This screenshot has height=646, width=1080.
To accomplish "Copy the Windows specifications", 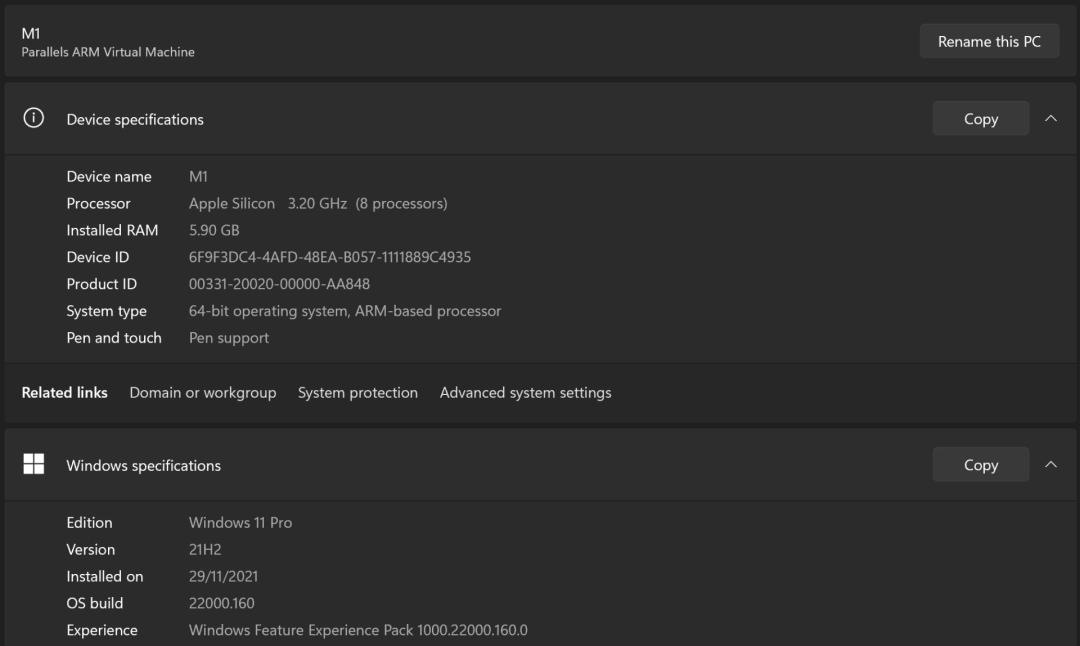I will point(980,464).
